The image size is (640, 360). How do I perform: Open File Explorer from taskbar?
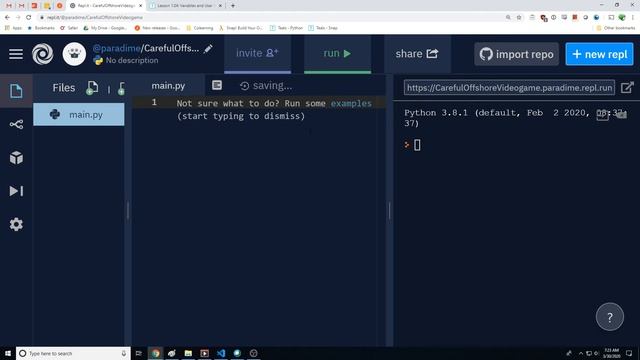188,353
